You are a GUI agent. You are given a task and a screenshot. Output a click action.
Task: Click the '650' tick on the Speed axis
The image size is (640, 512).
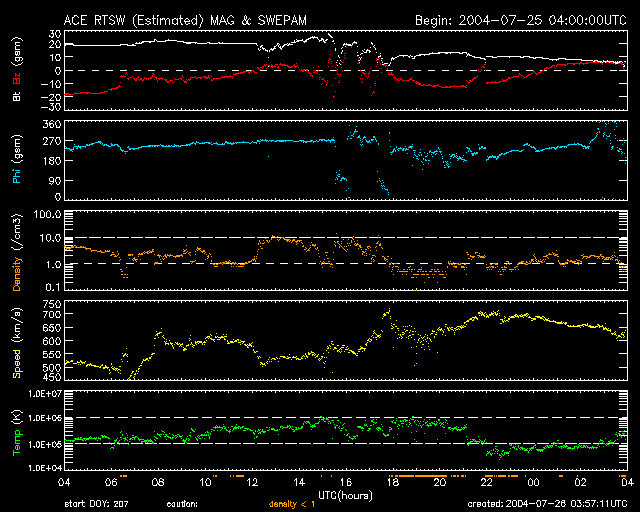click(x=52, y=328)
